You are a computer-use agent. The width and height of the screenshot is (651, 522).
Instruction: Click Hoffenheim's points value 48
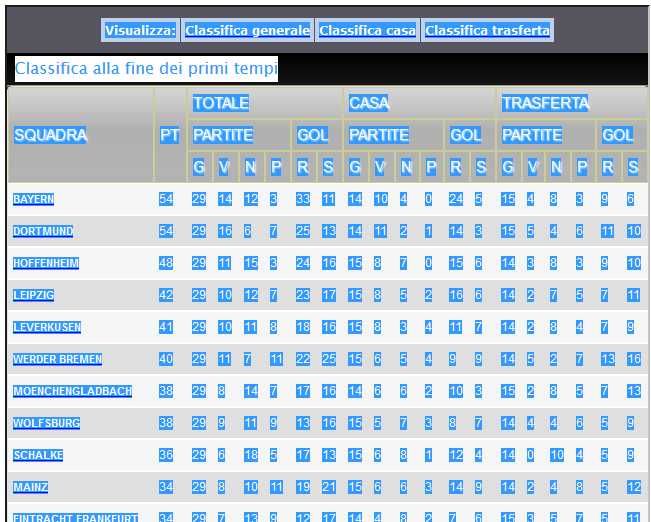click(166, 263)
